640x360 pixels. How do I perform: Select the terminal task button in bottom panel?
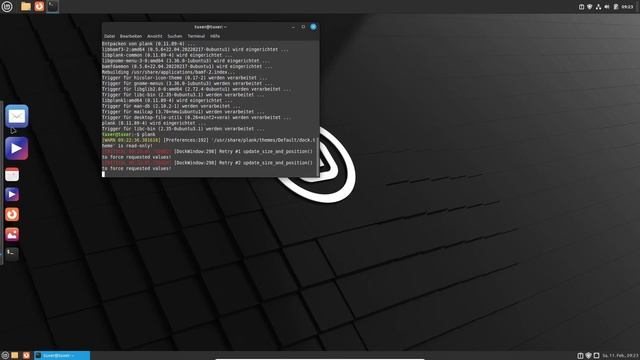(62, 356)
